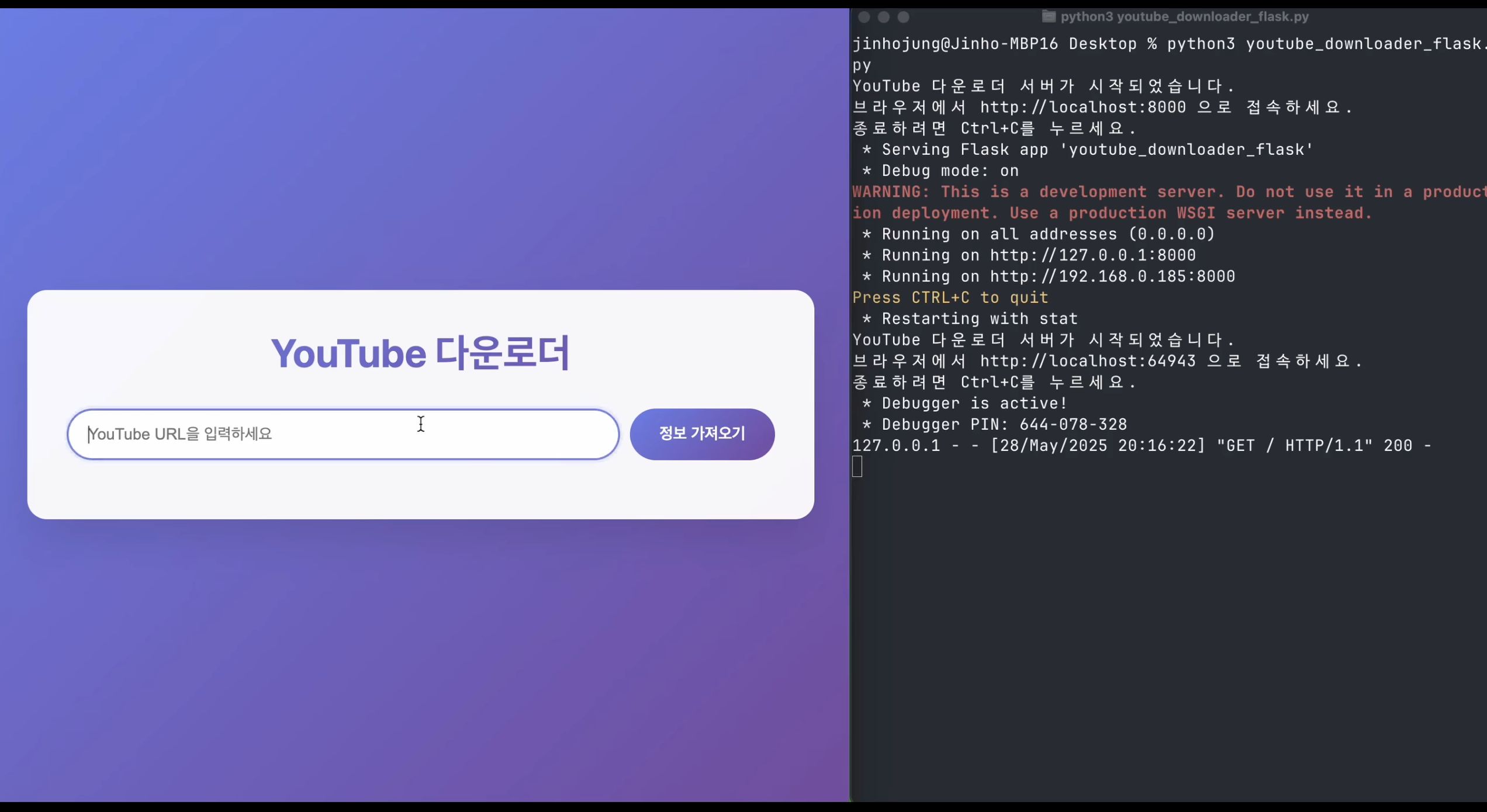Click the YouTube 다운로더 heading
This screenshot has width=1487, height=812.
[420, 353]
